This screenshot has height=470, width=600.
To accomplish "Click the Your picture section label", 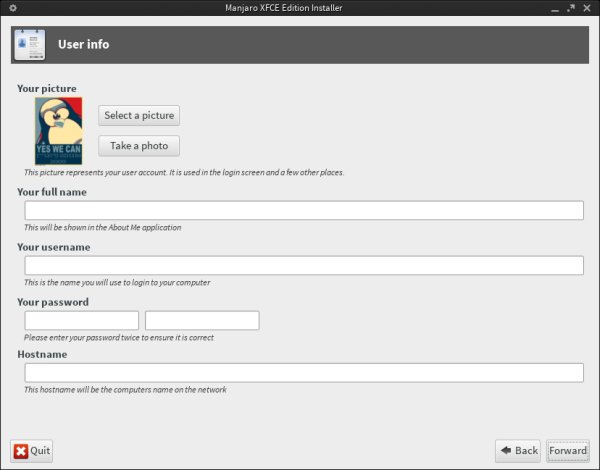I will click(x=46, y=89).
